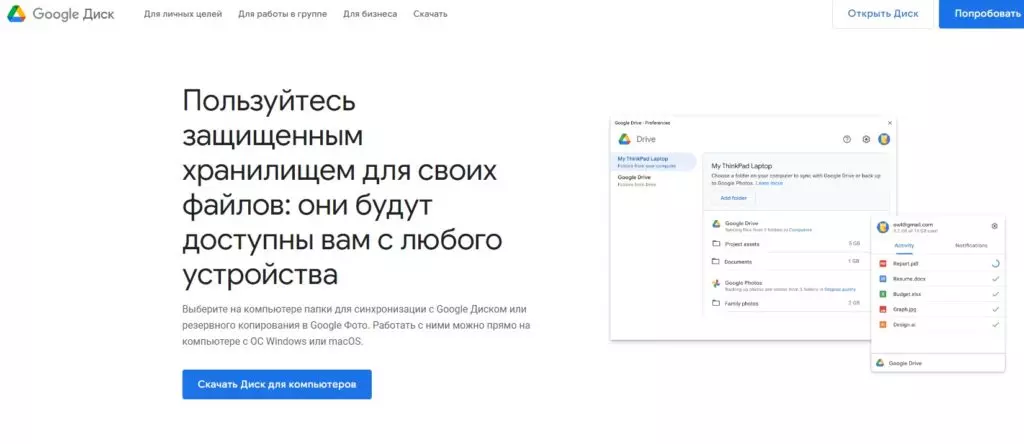Click the checkmark next to Resume.docx
The image size is (1024, 444).
pyautogui.click(x=995, y=279)
